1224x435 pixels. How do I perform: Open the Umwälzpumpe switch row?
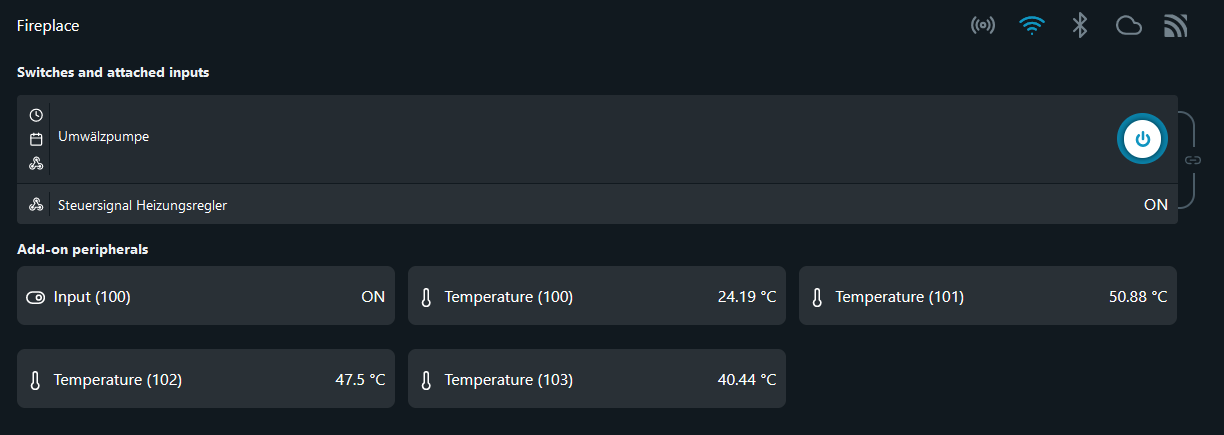pos(597,139)
